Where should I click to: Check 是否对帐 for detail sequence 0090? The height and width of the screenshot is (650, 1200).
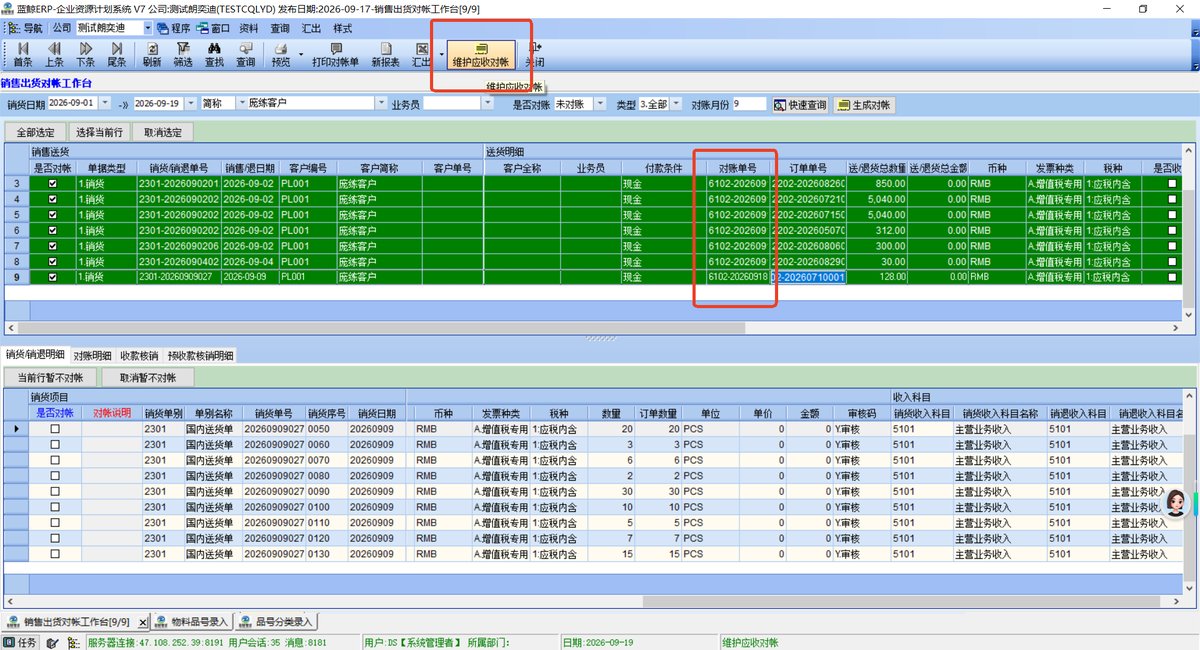(55, 492)
